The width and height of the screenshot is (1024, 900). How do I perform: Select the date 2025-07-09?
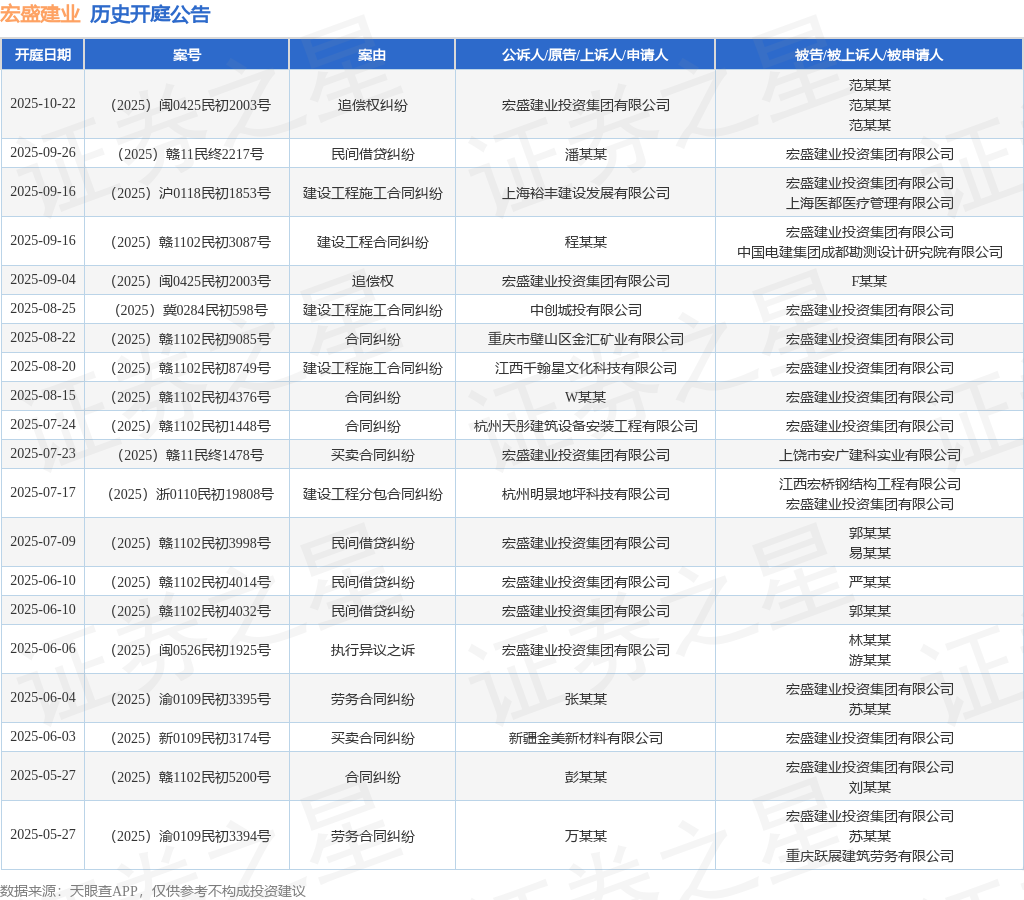point(43,541)
